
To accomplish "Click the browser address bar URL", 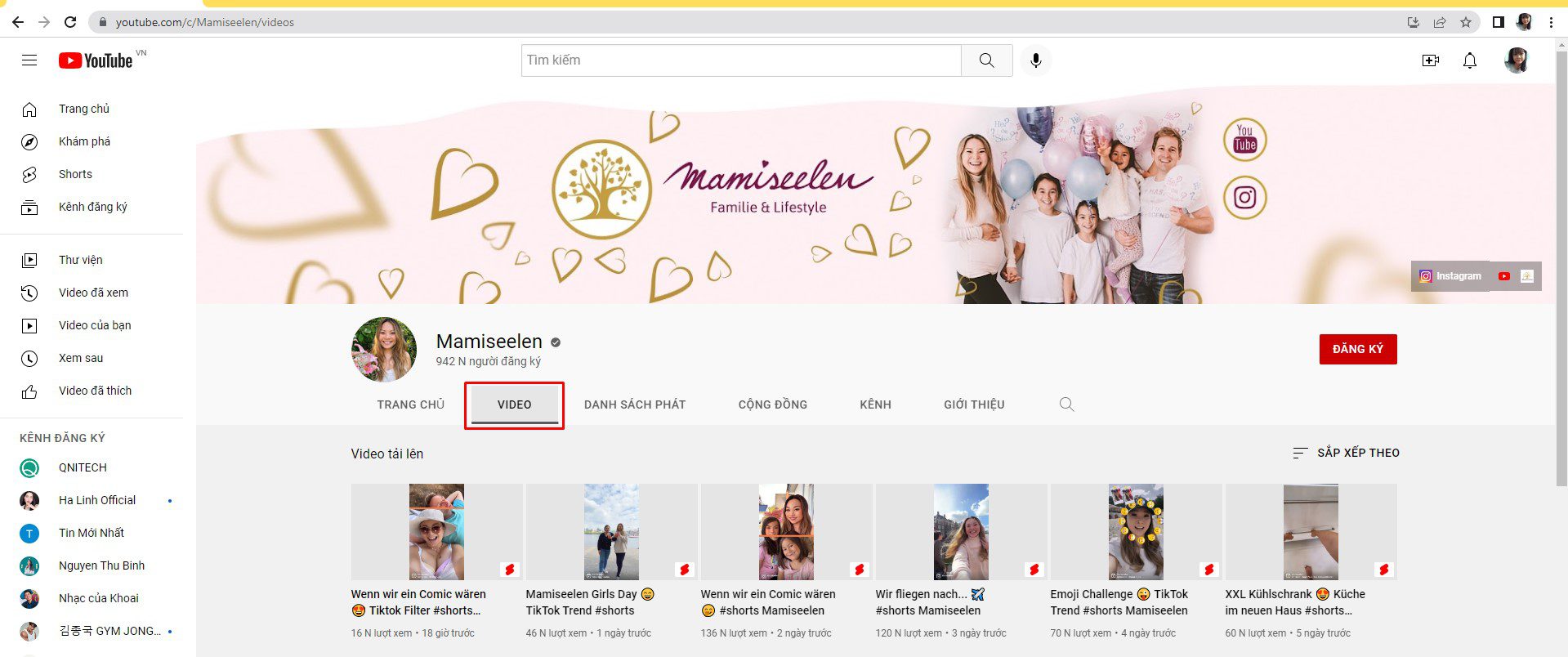I will click(204, 22).
